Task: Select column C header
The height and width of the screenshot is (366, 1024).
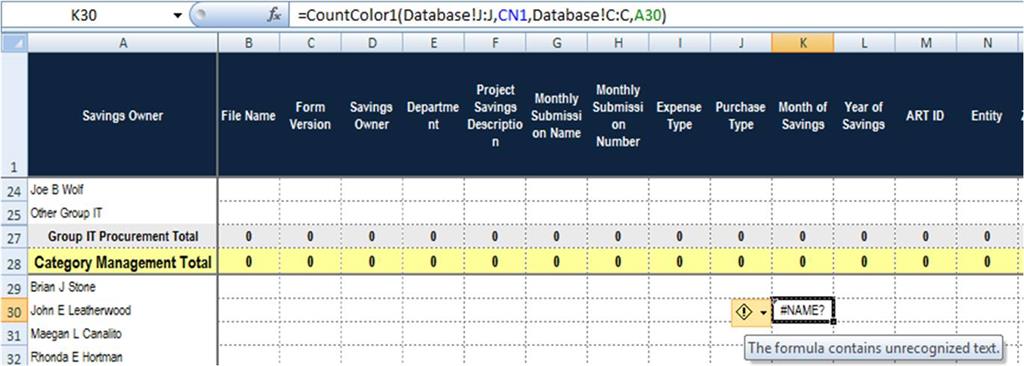Action: tap(310, 42)
